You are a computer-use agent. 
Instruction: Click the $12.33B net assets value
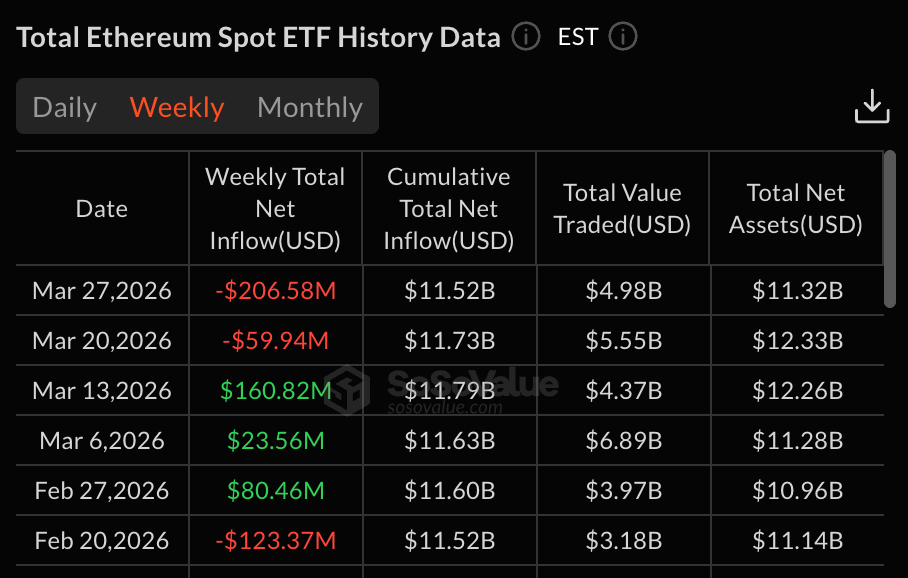pos(796,341)
